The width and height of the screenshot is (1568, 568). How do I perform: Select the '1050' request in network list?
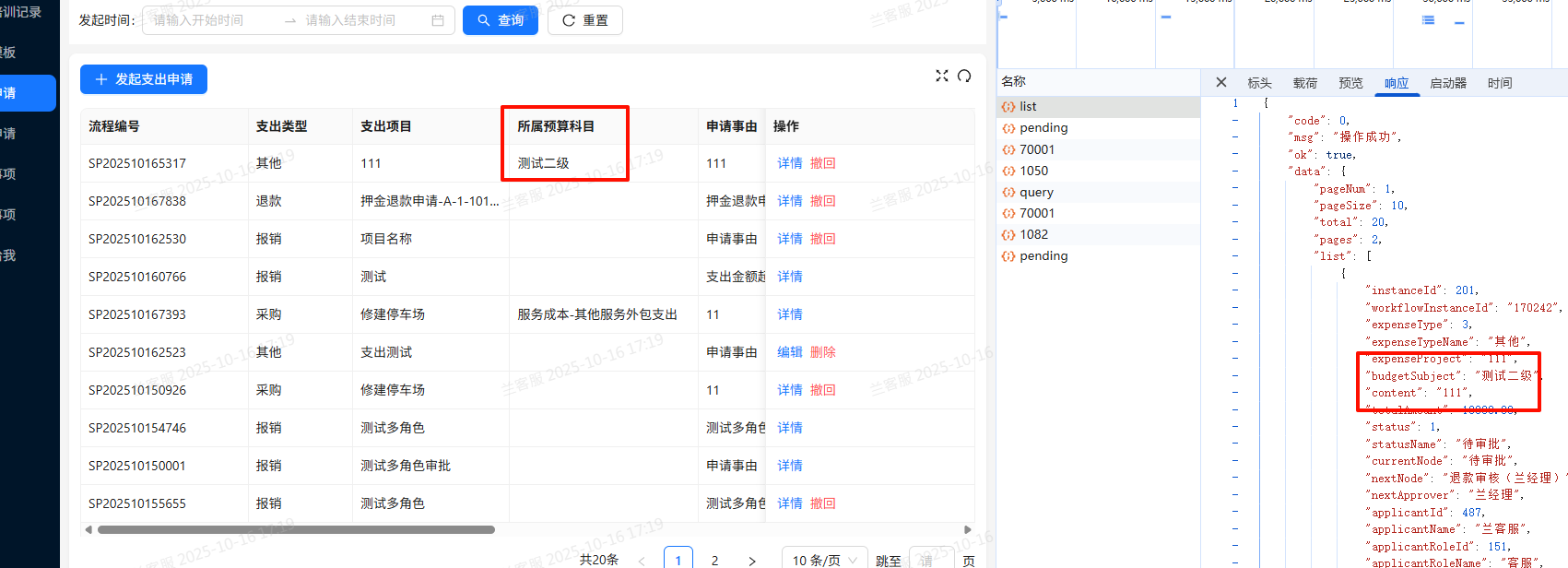(1033, 171)
